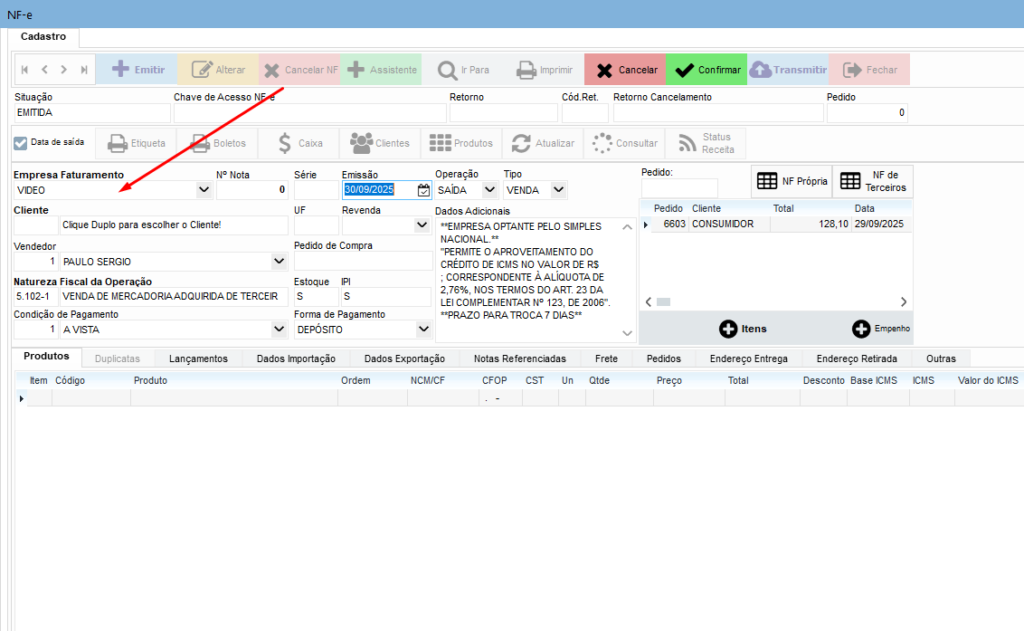Click the NF Própria table icon button
The image size is (1024, 631).
point(791,181)
